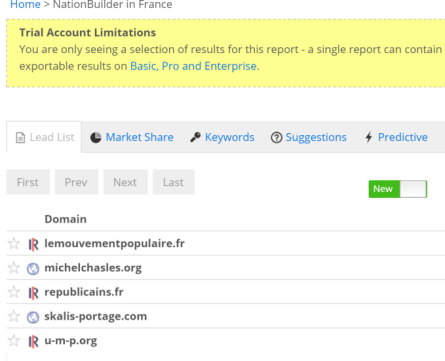The image size is (445, 361).
Task: Open the michelchasles.org domain
Action: point(93,268)
